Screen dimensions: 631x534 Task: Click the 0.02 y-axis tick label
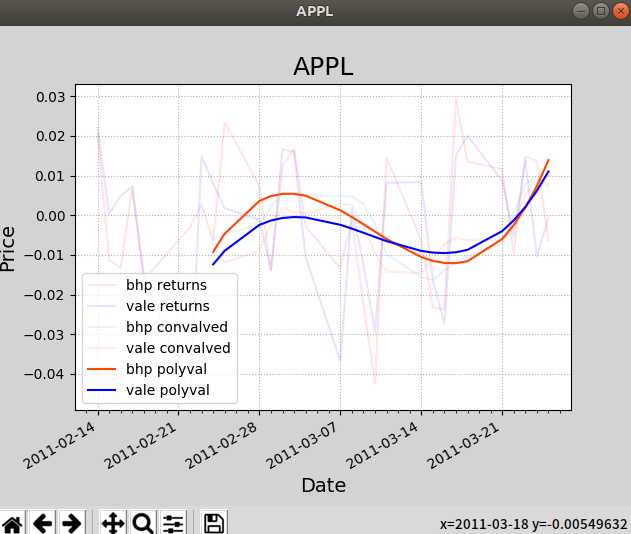point(50,136)
